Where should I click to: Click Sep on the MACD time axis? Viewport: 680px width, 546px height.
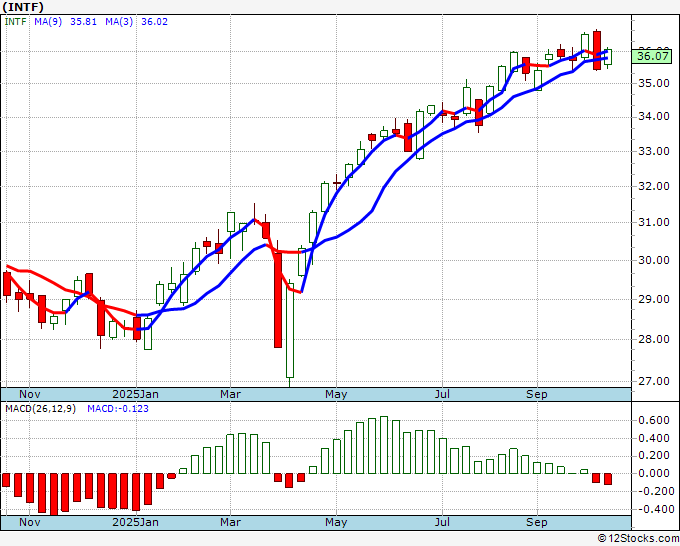[x=537, y=522]
